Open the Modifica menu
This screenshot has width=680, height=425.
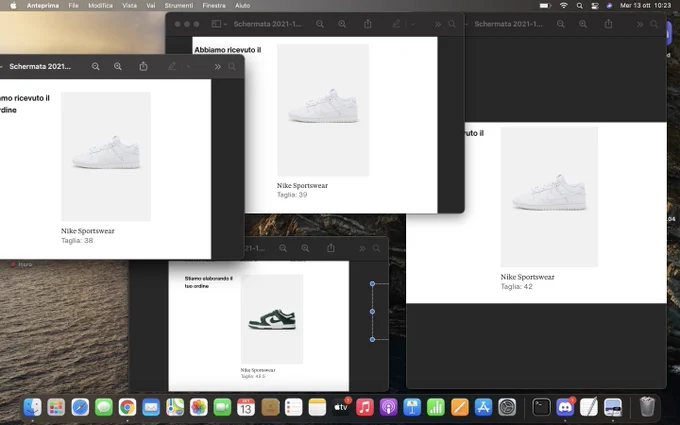(100, 6)
